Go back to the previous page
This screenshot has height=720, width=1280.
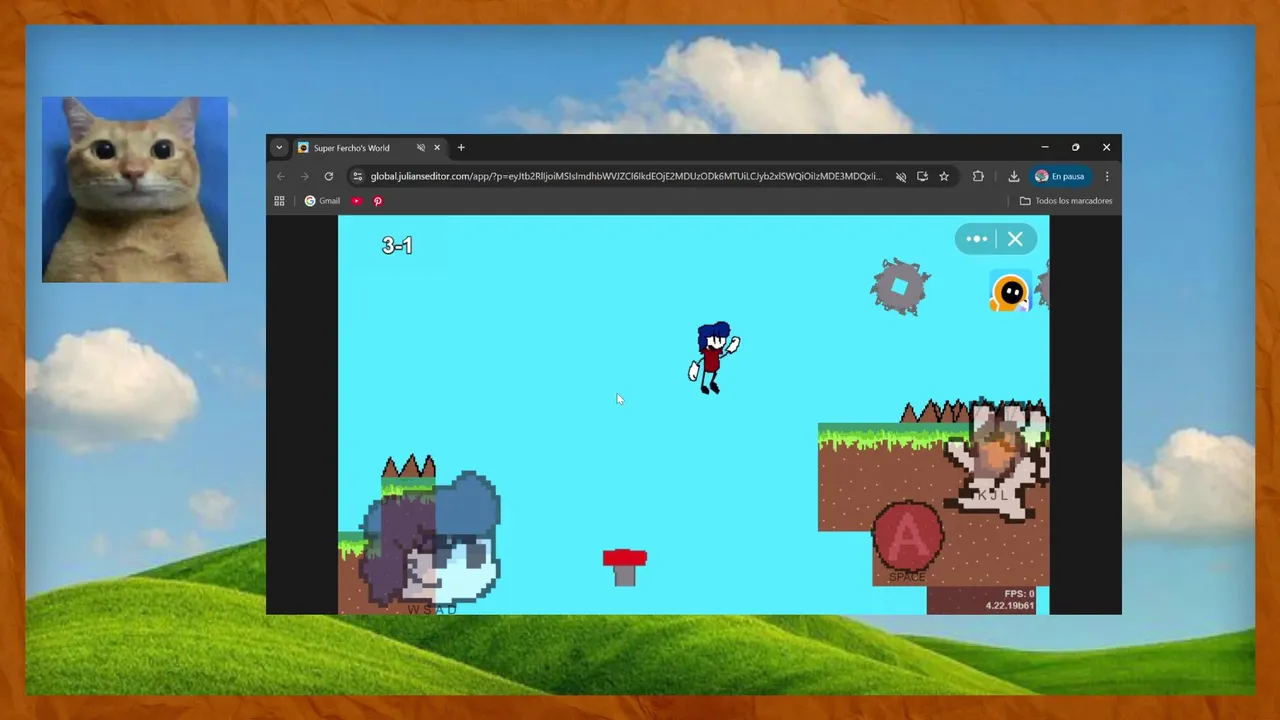click(x=281, y=176)
